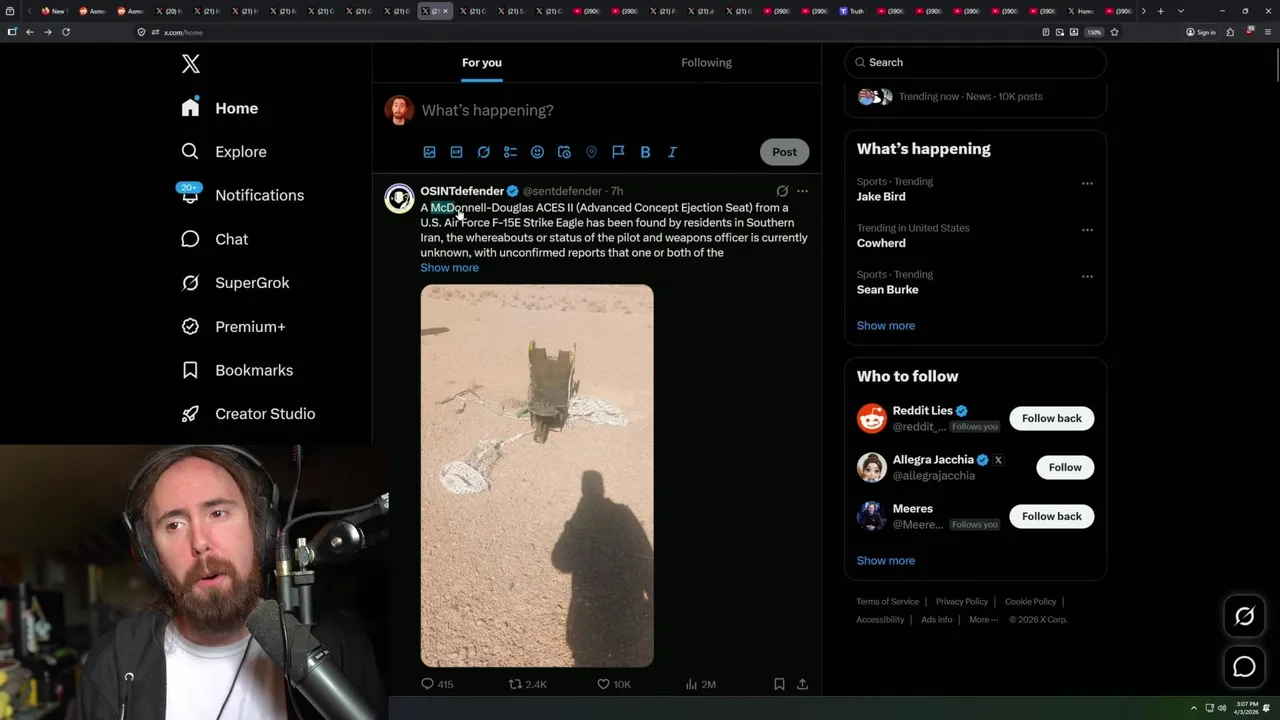The width and height of the screenshot is (1280, 720).
Task: Open Explore in the sidebar
Action: [x=223, y=152]
